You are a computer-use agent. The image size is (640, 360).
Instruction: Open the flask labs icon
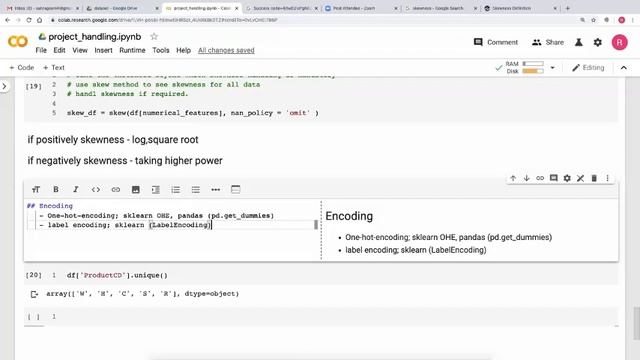(579, 42)
